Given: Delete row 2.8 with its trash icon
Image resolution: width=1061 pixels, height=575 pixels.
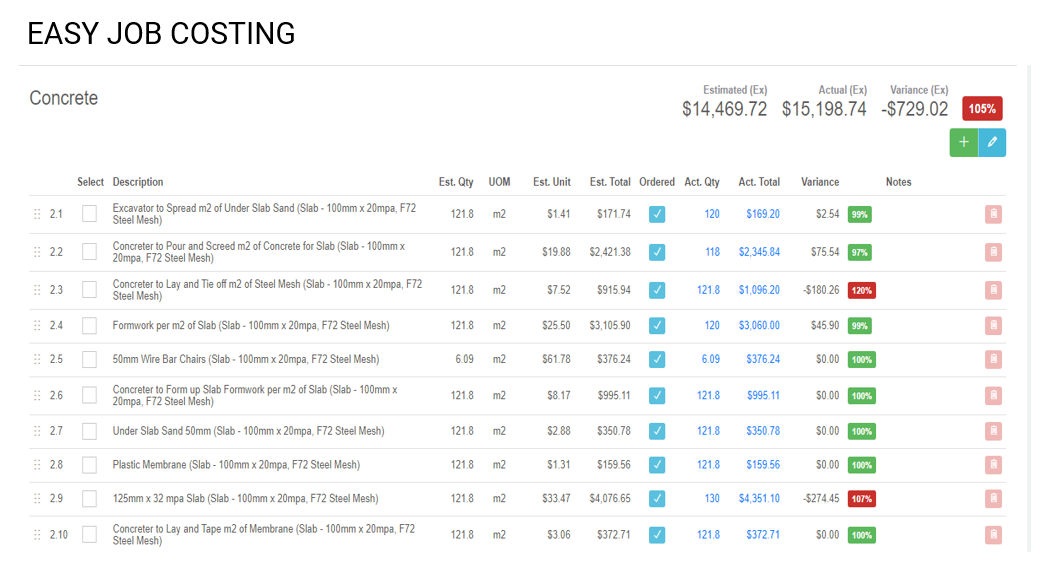Looking at the screenshot, I should (x=993, y=465).
